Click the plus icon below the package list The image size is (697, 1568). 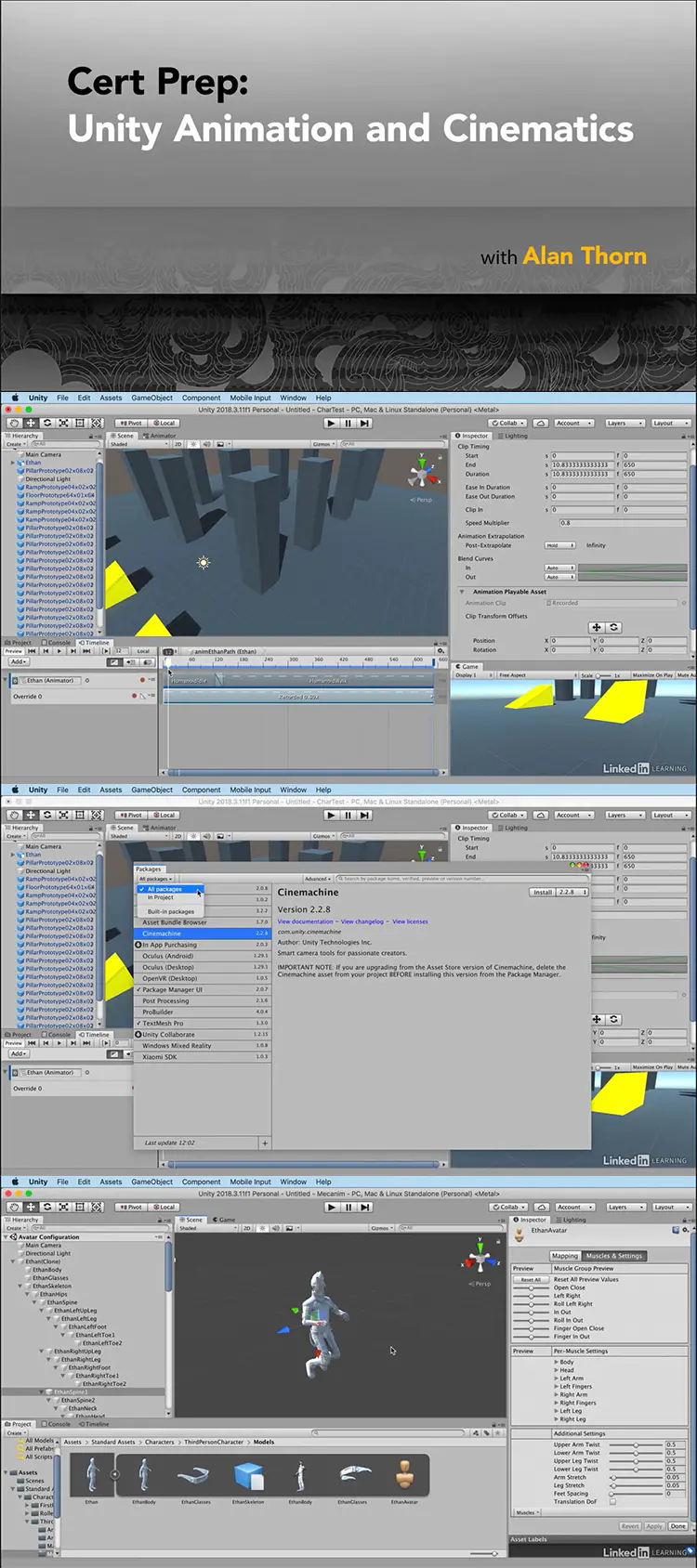point(265,1143)
